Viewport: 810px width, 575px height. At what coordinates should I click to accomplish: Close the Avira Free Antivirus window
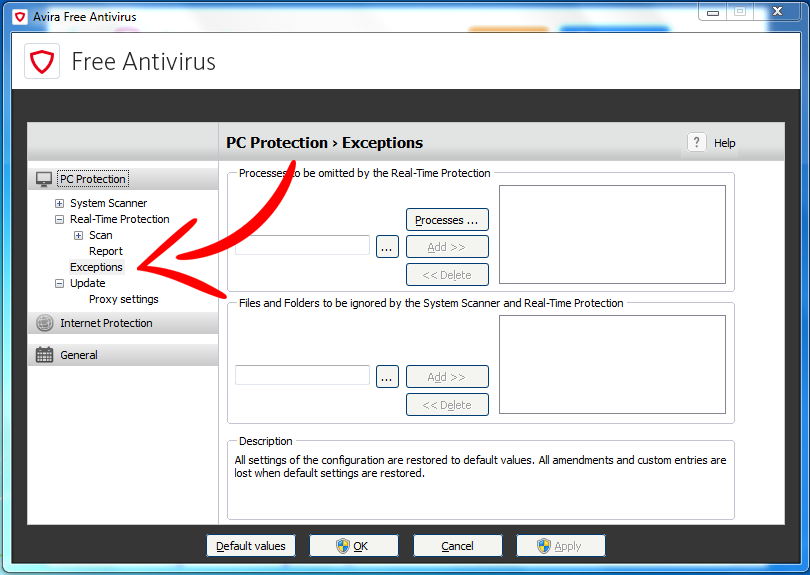[x=777, y=11]
